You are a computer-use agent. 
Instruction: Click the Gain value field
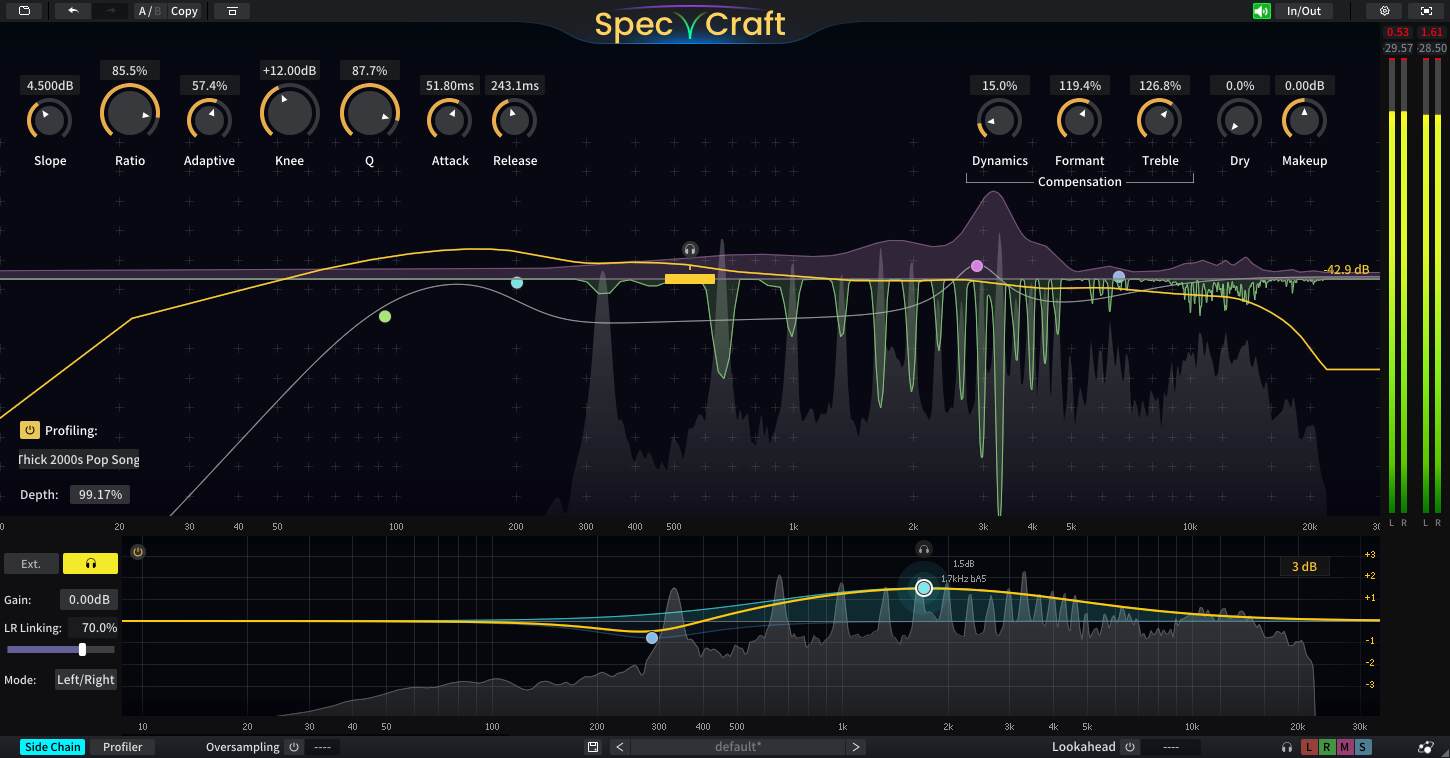coord(88,599)
